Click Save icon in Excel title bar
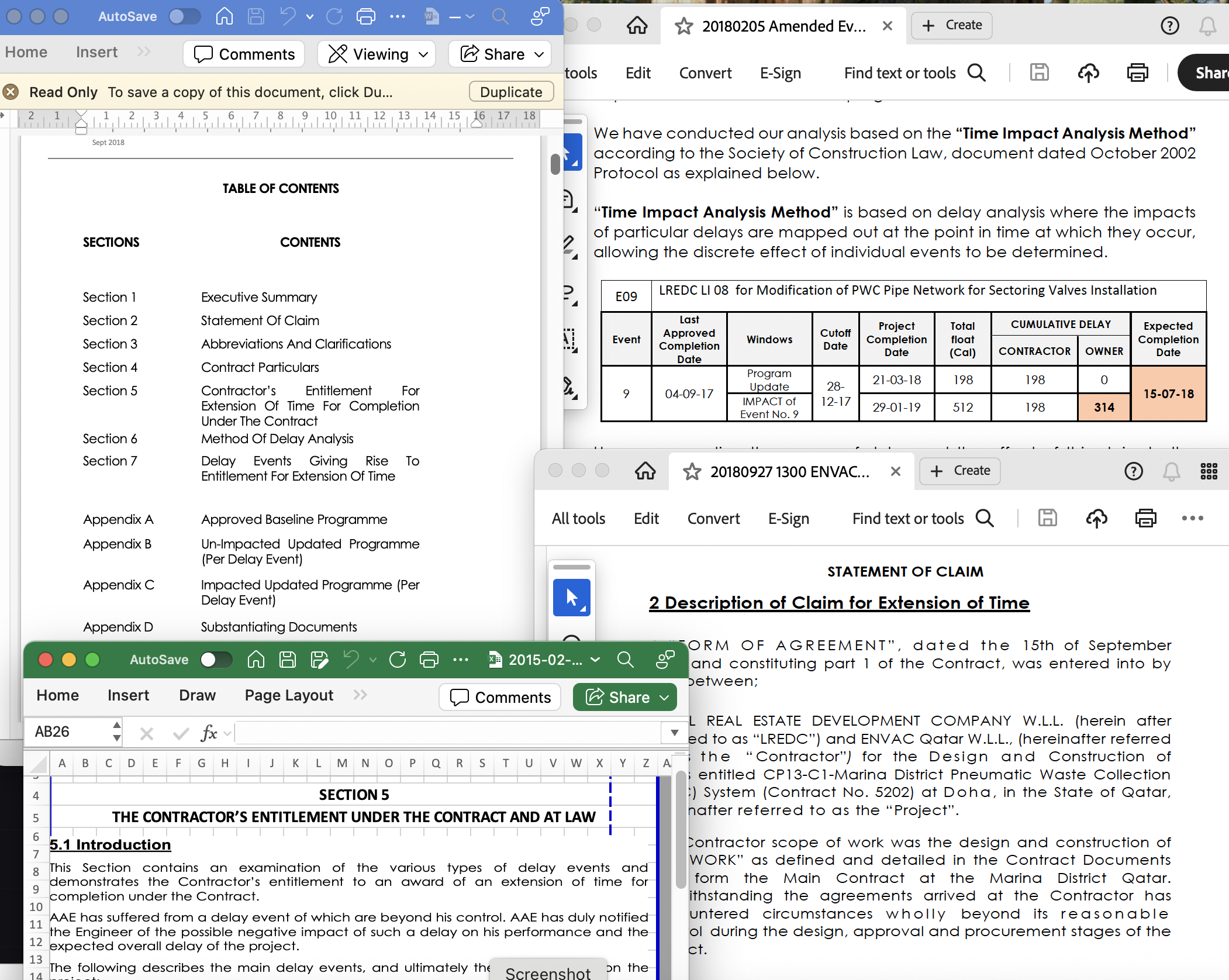The width and height of the screenshot is (1229, 980). point(288,660)
